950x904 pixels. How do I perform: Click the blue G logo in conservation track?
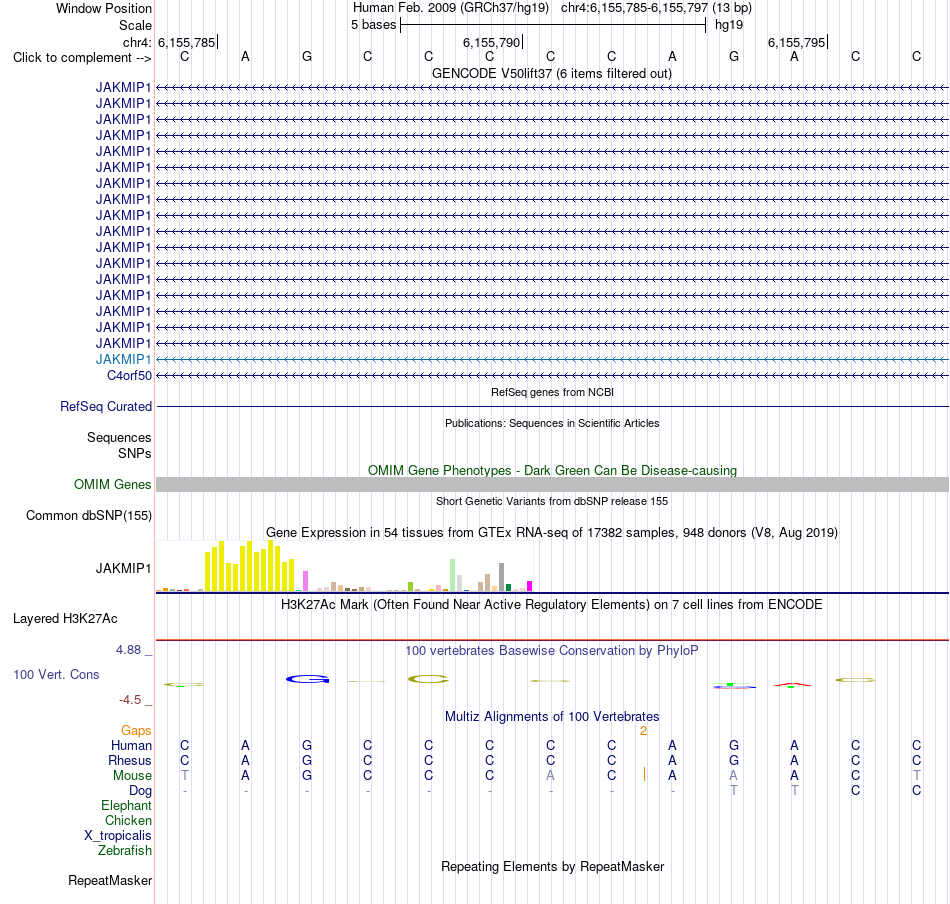coord(308,679)
